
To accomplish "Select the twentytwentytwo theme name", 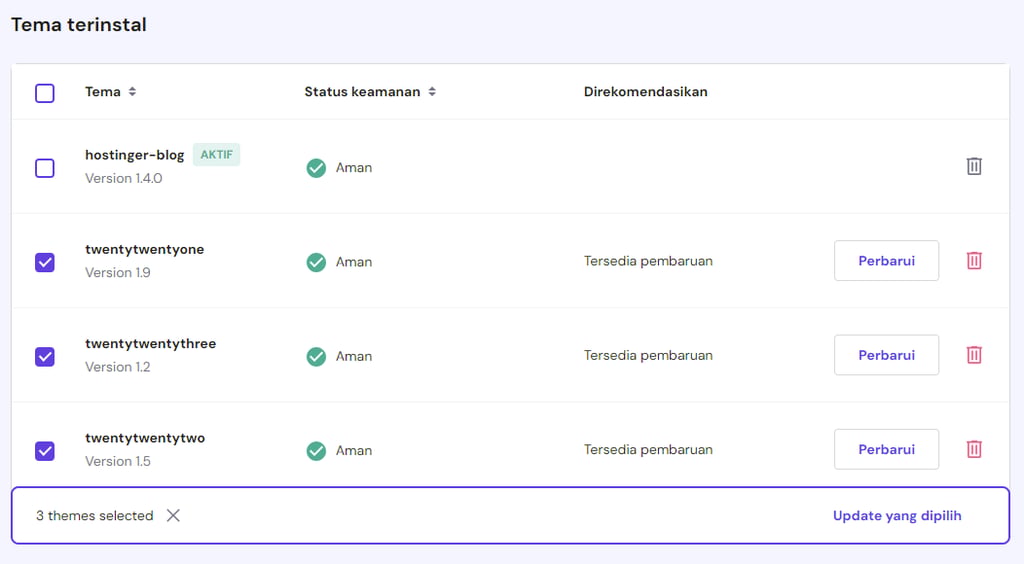I will click(x=145, y=438).
